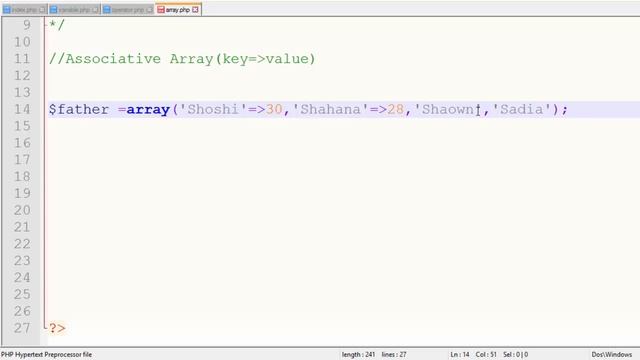
Task: Click the 'Sadia' string
Action: 522,109
